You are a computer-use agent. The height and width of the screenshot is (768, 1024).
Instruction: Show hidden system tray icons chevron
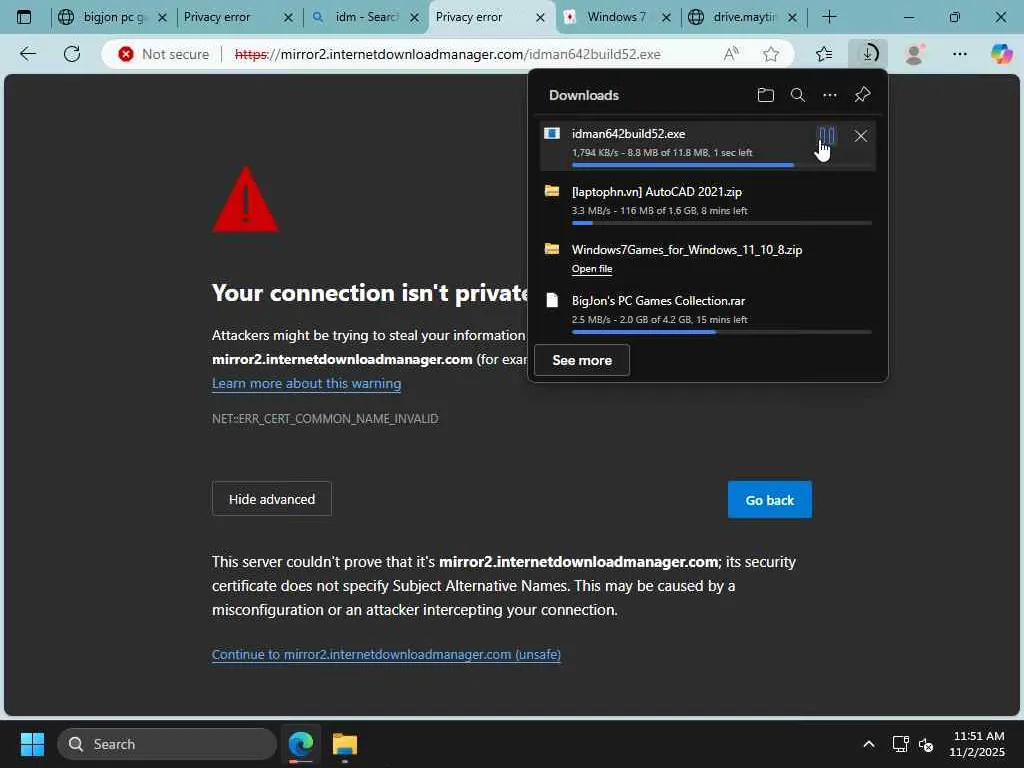coord(869,744)
